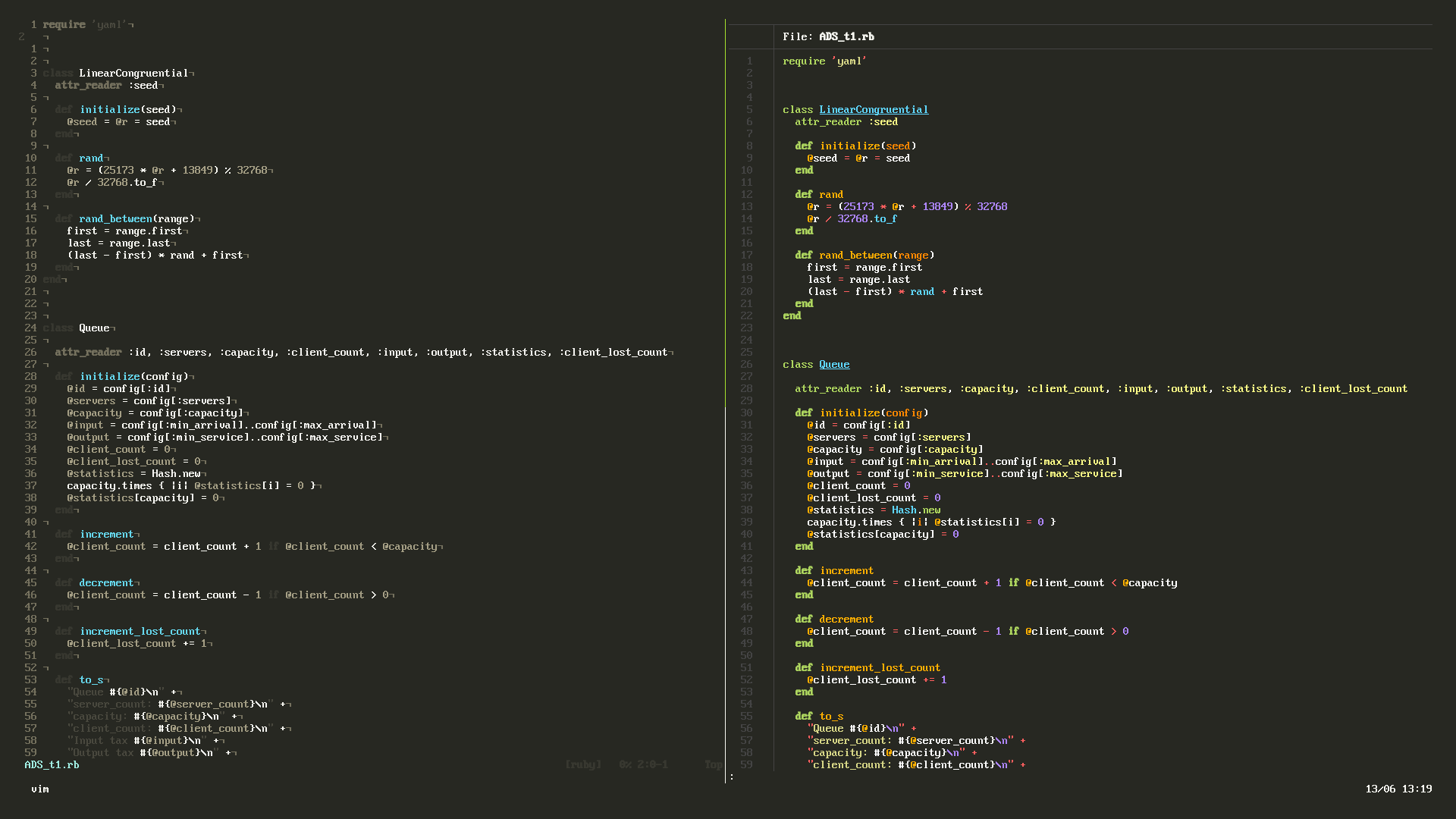Open the LinearCongruential class link
Image resolution: width=1456 pixels, height=819 pixels.
click(874, 109)
